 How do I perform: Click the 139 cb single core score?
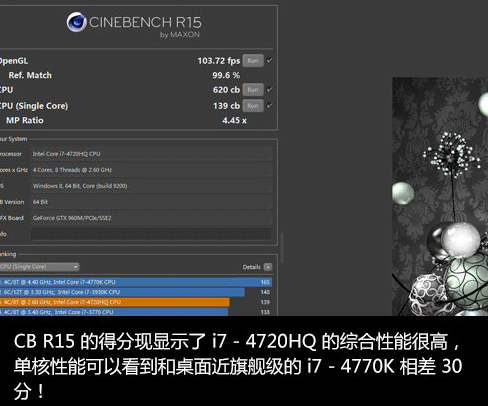226,106
